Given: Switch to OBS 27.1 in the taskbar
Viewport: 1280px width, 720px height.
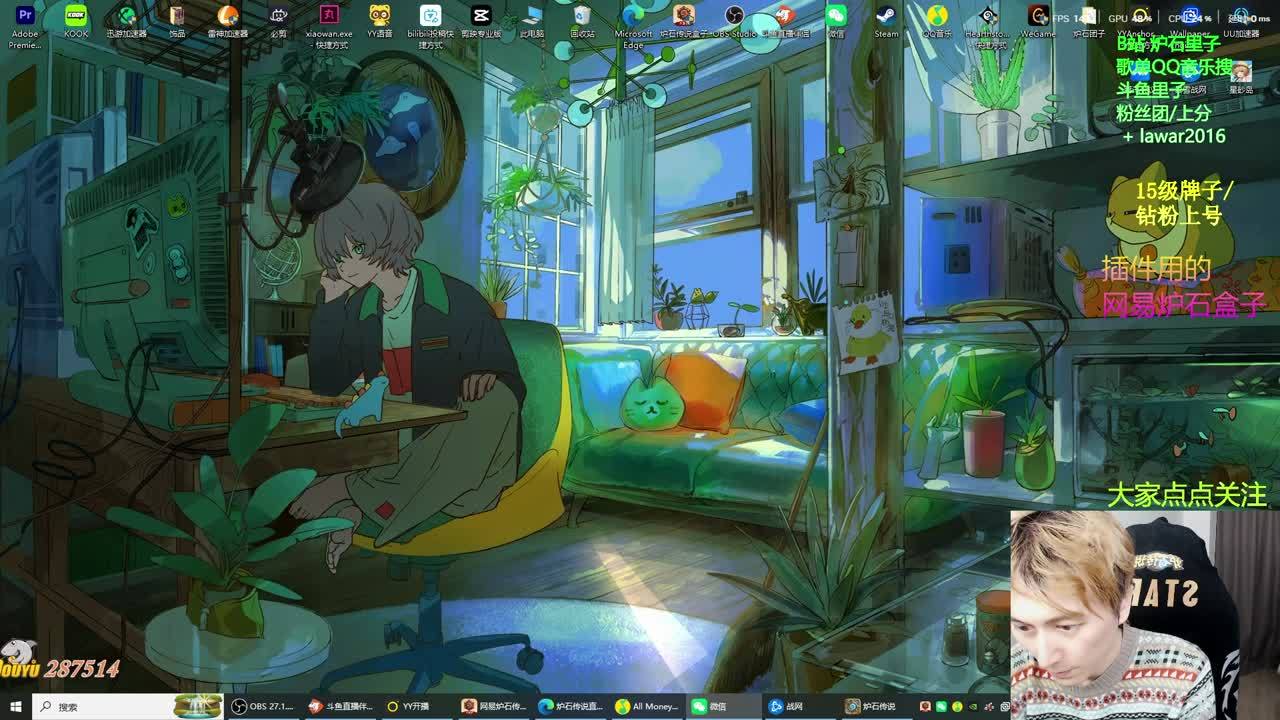Looking at the screenshot, I should pyautogui.click(x=263, y=706).
